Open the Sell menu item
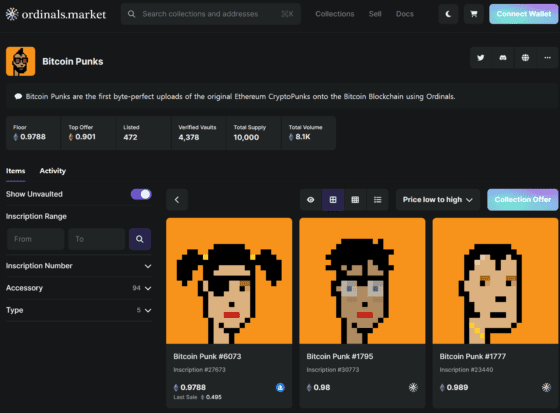 click(x=375, y=14)
